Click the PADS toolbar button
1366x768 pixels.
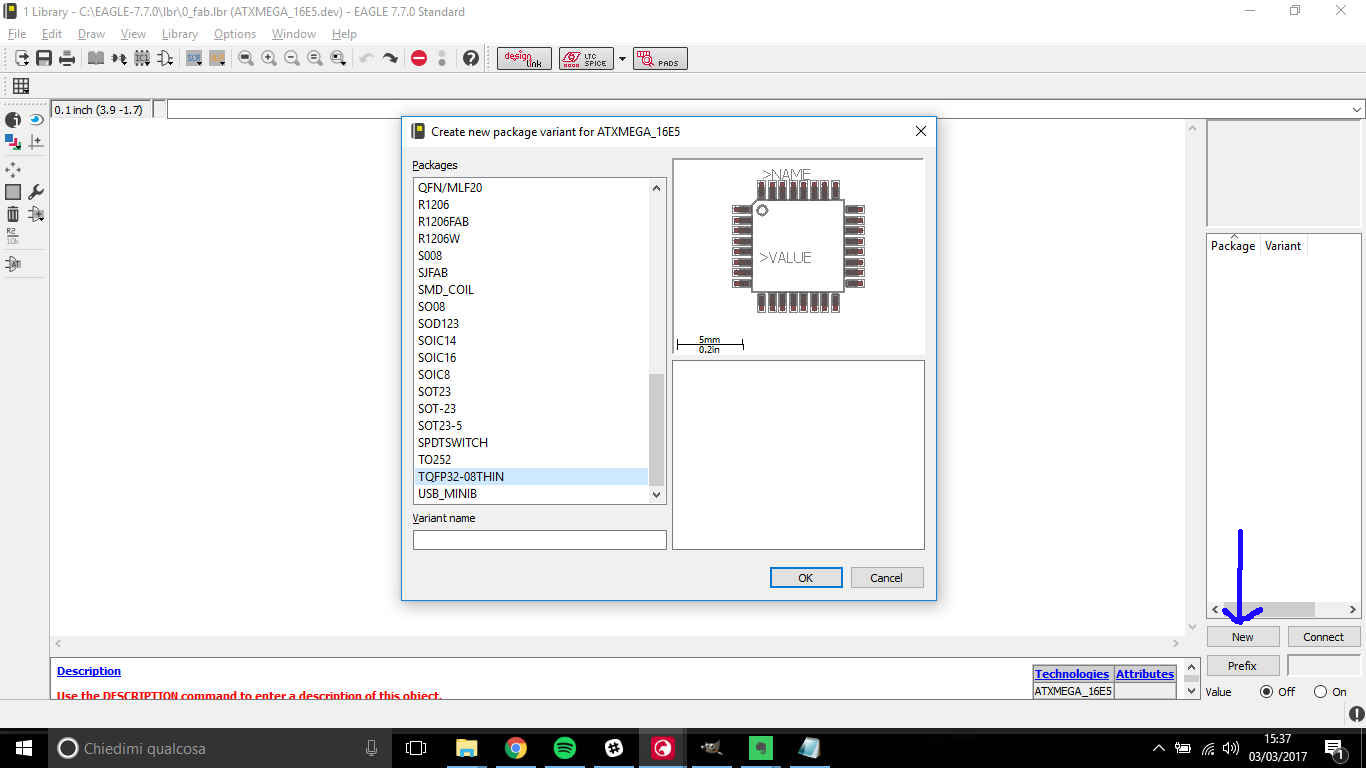(660, 59)
